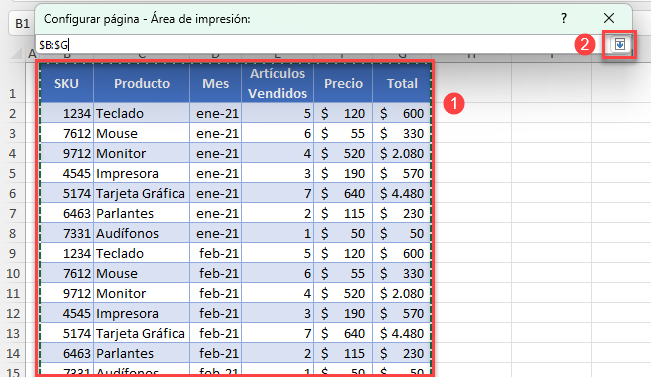Select the Artículos Vendidos header cell

(x=277, y=83)
